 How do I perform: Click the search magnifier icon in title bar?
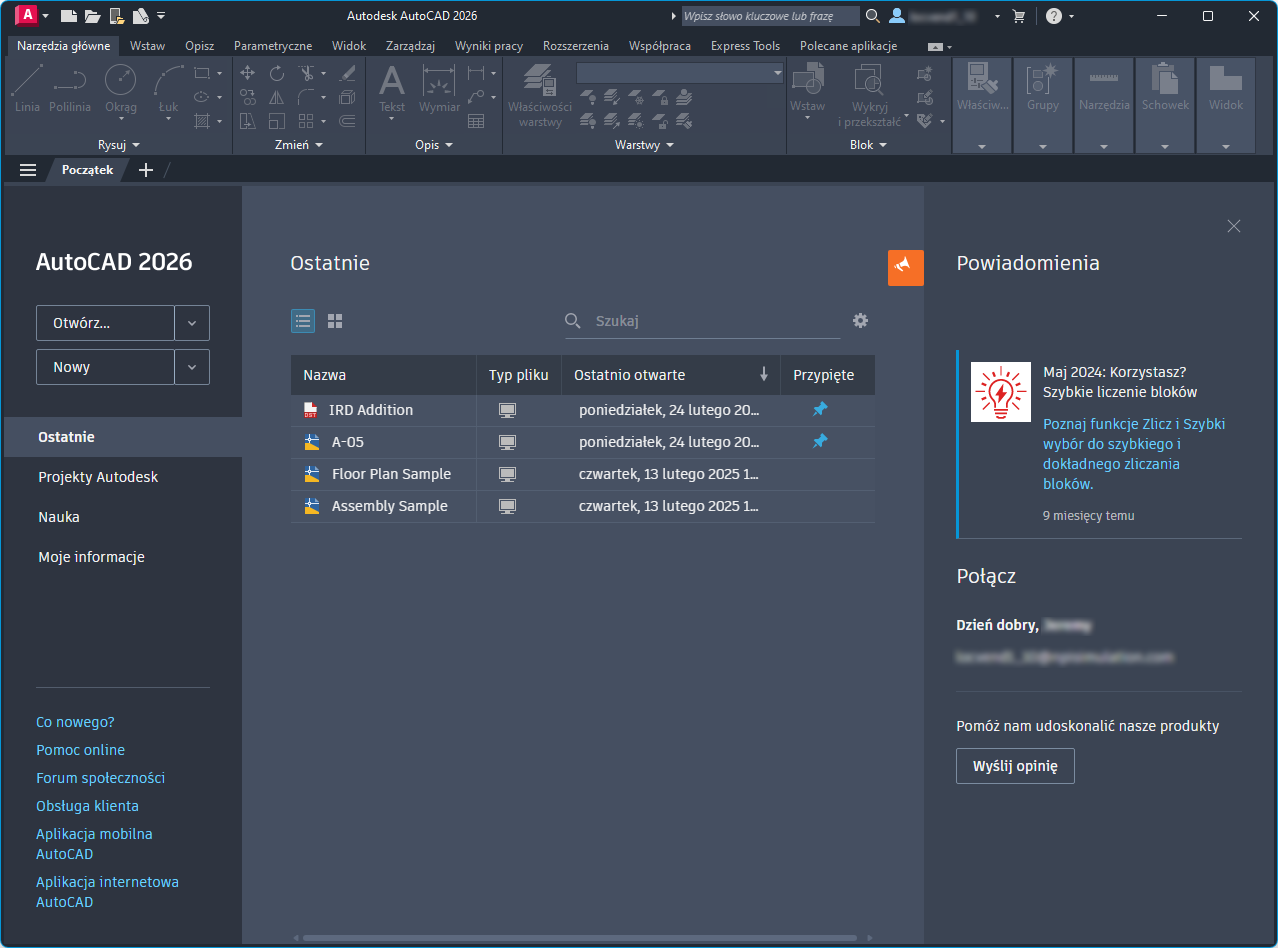tap(872, 16)
